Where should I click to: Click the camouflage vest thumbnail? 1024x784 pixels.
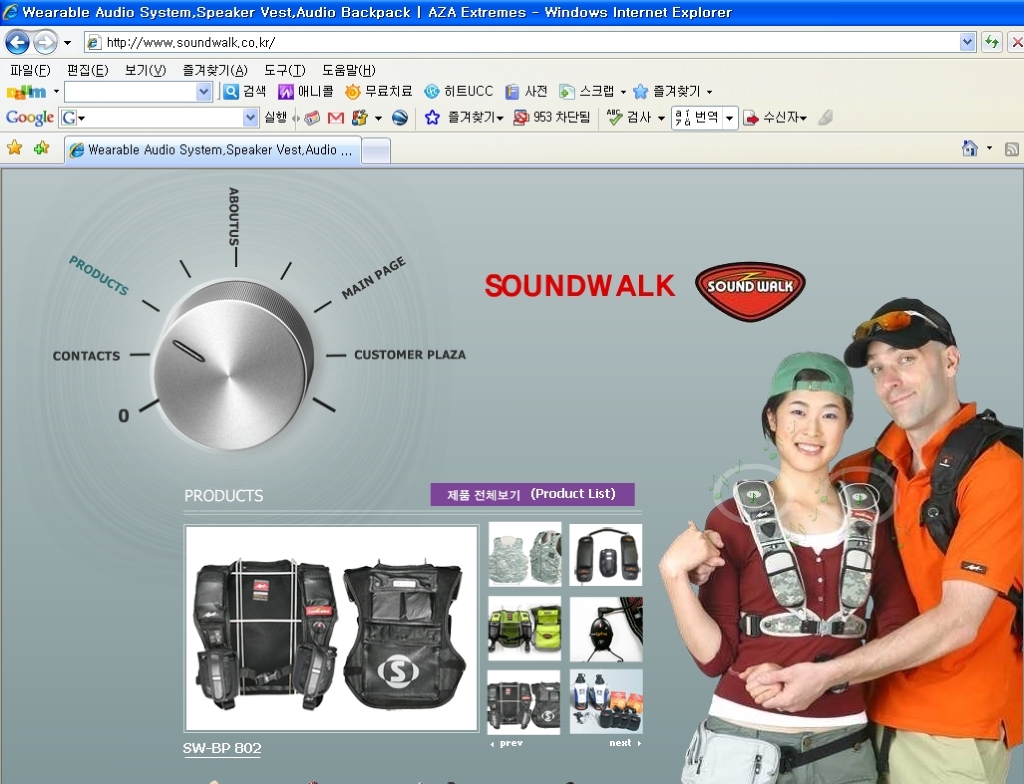click(x=524, y=554)
